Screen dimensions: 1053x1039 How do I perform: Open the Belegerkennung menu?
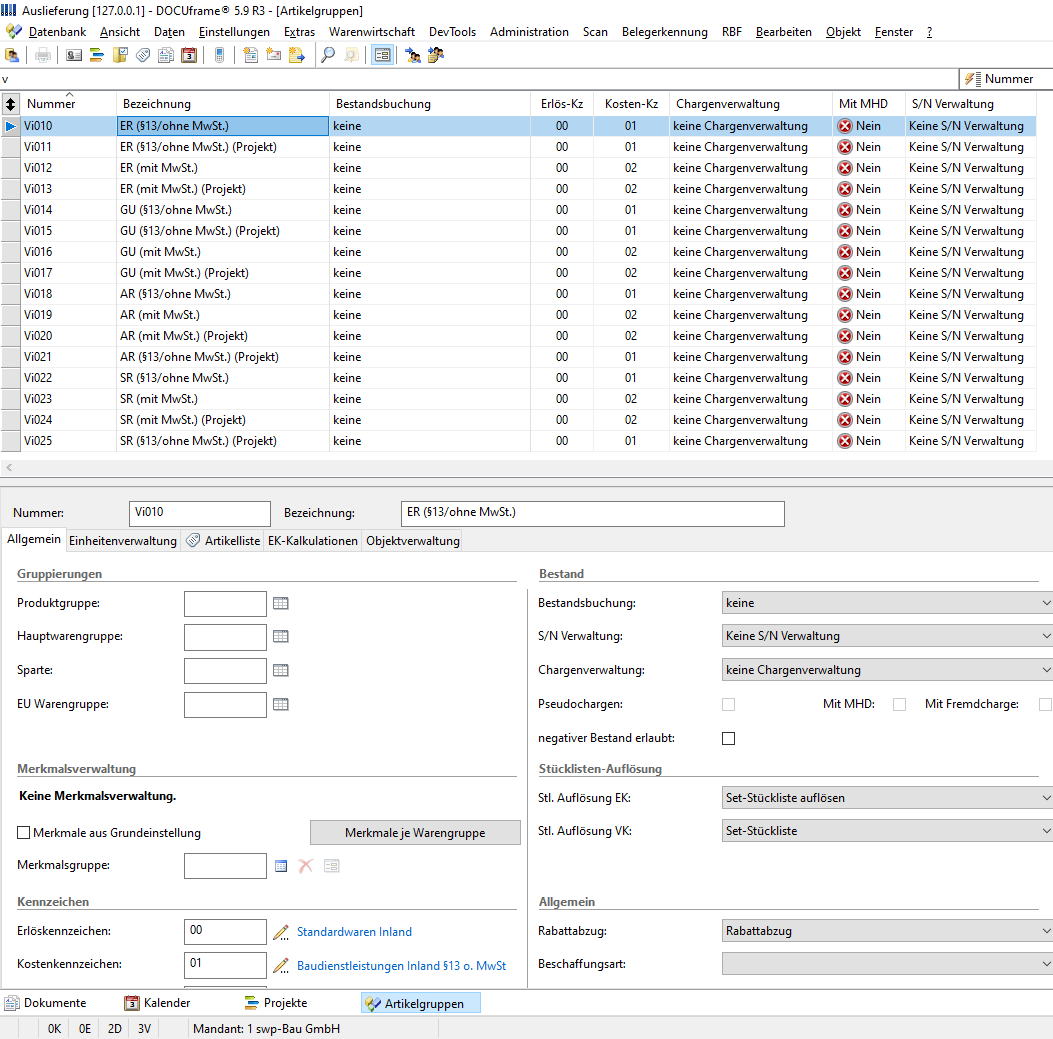click(664, 32)
